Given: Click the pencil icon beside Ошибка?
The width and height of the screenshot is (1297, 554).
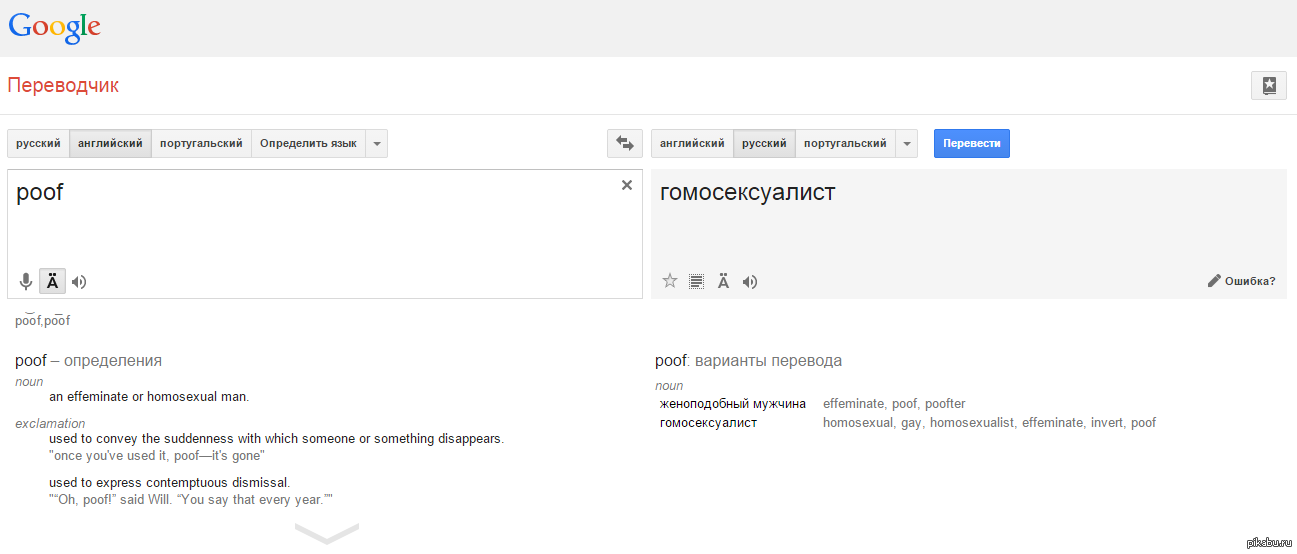Looking at the screenshot, I should point(1214,281).
